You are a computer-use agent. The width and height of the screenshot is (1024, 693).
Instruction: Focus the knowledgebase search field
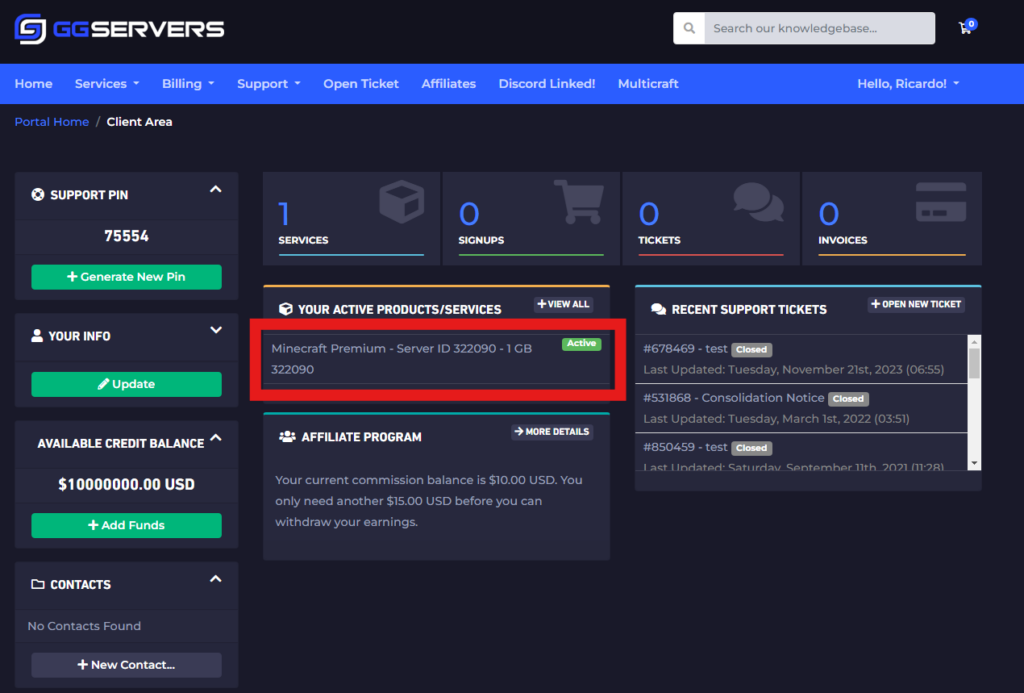coord(819,29)
